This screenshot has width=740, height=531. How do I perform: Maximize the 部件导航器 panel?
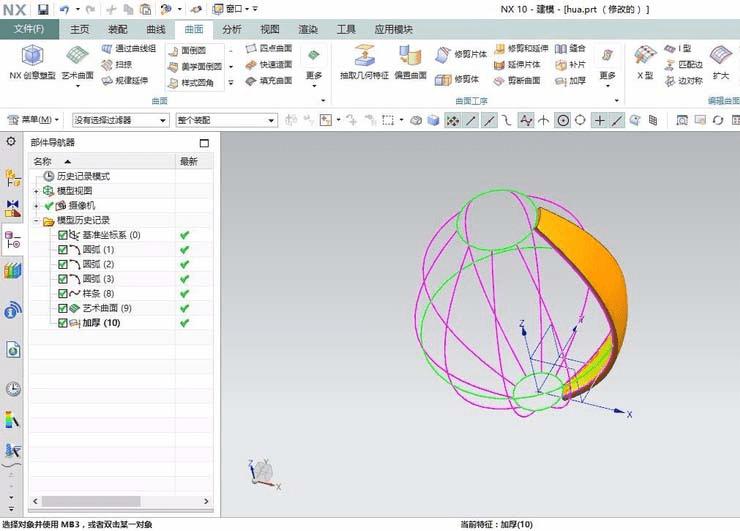click(x=204, y=143)
